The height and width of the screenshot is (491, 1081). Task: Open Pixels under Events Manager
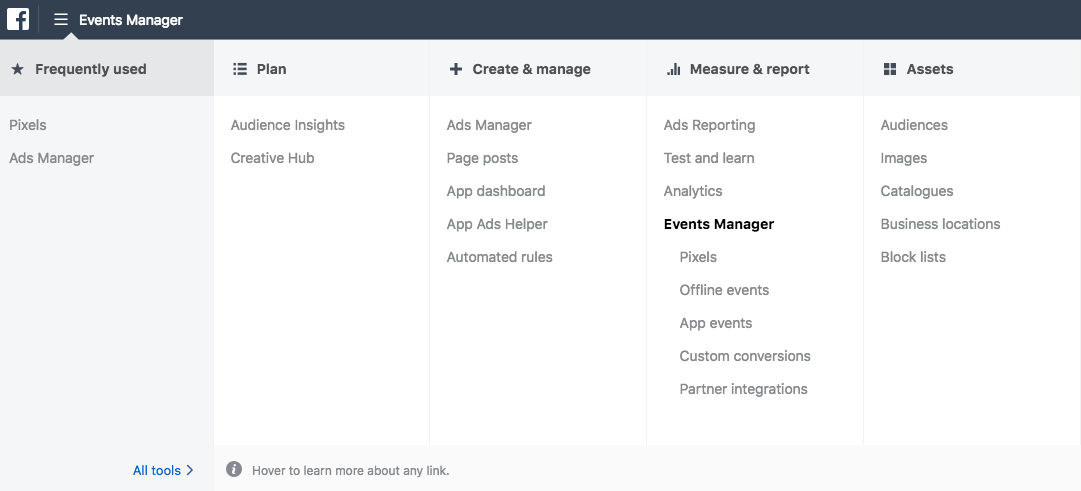(698, 257)
